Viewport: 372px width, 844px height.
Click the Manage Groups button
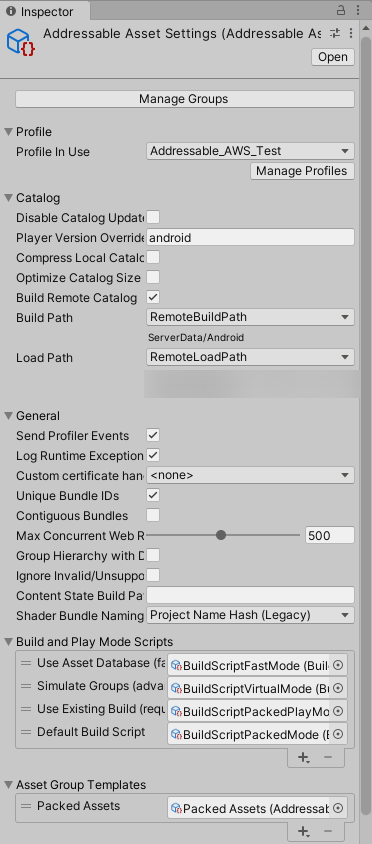185,99
